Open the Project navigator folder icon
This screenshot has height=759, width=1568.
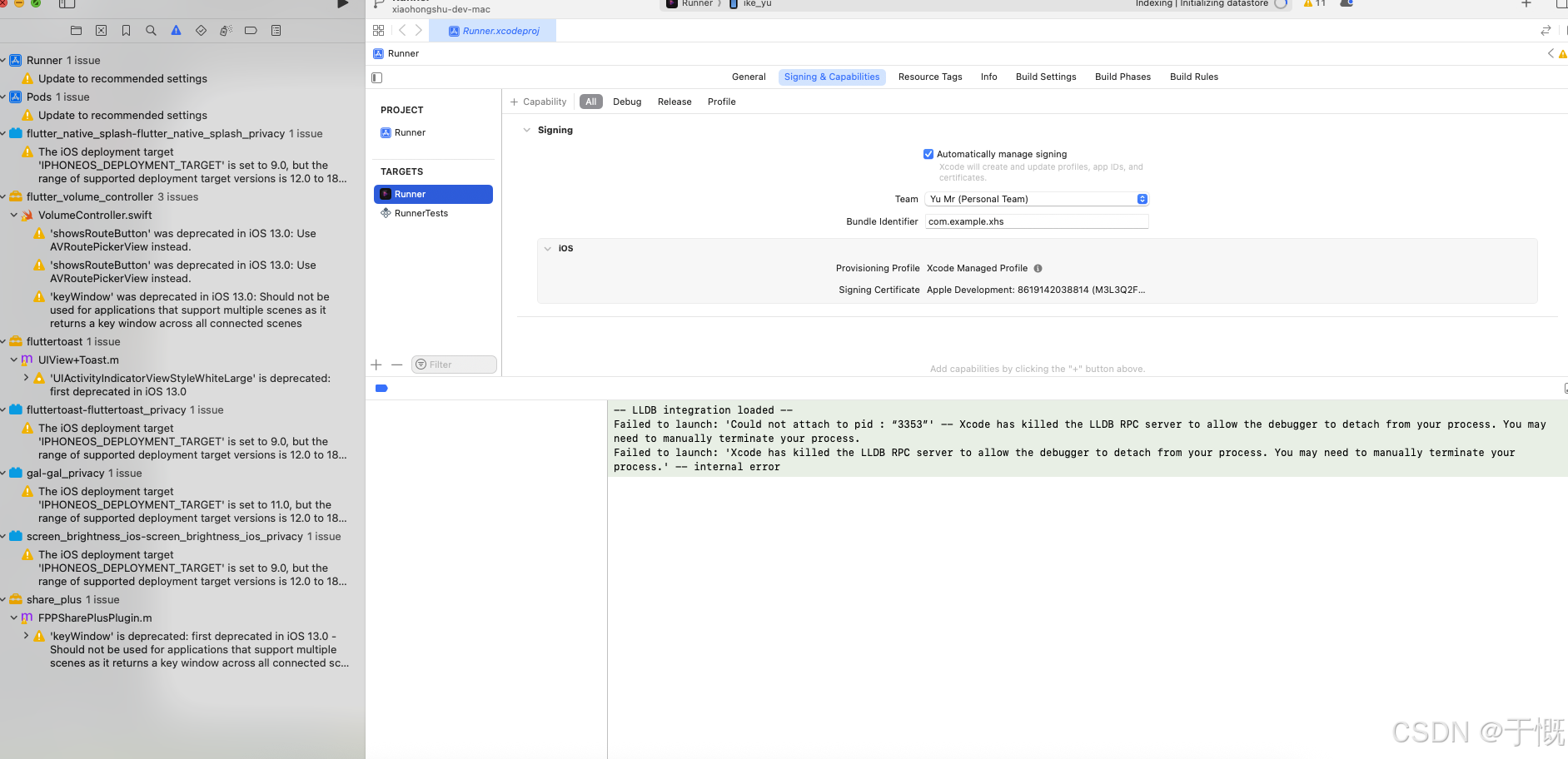click(76, 31)
